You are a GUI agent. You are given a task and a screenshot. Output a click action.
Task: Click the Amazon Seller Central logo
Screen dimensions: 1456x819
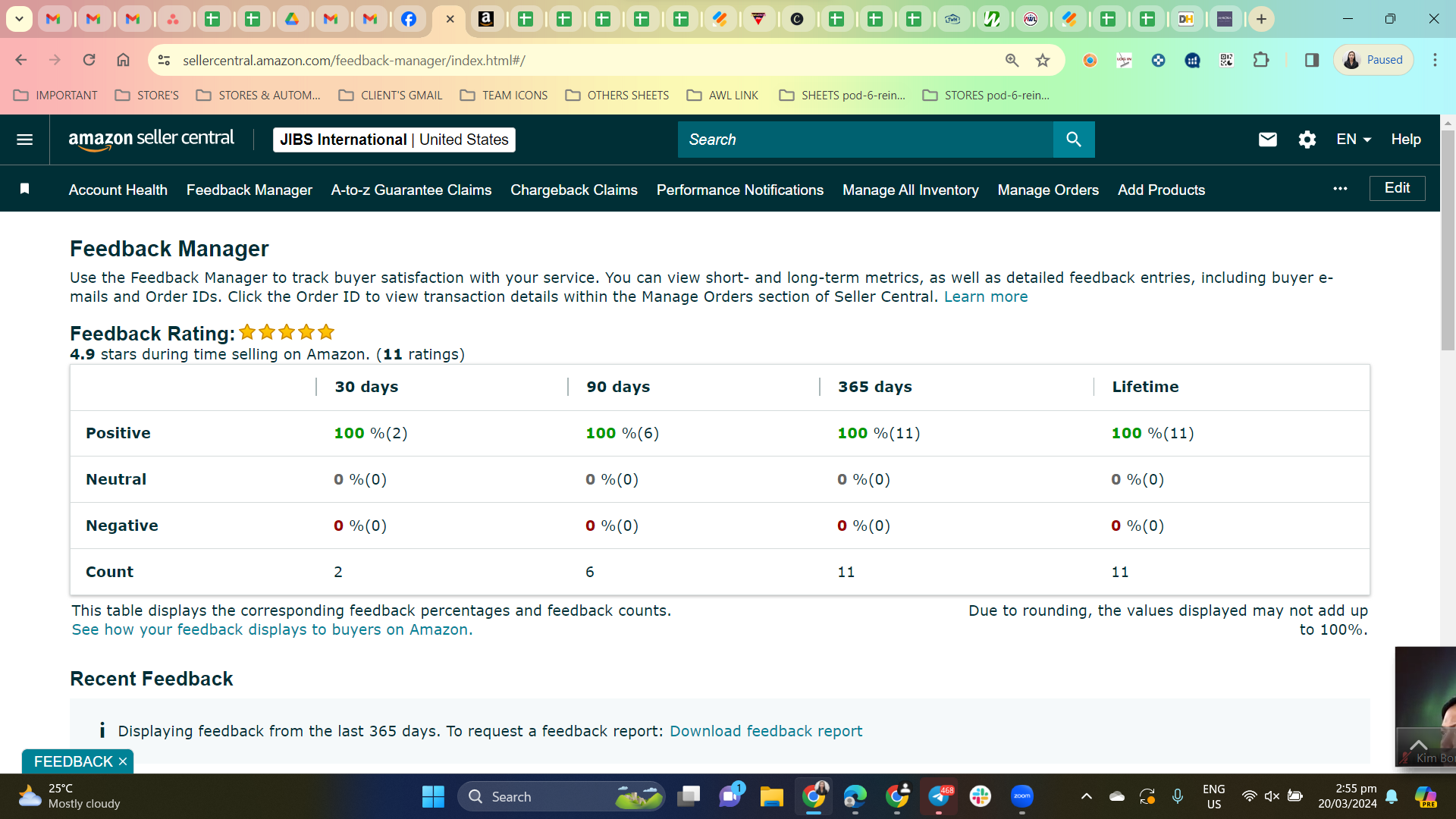[151, 140]
